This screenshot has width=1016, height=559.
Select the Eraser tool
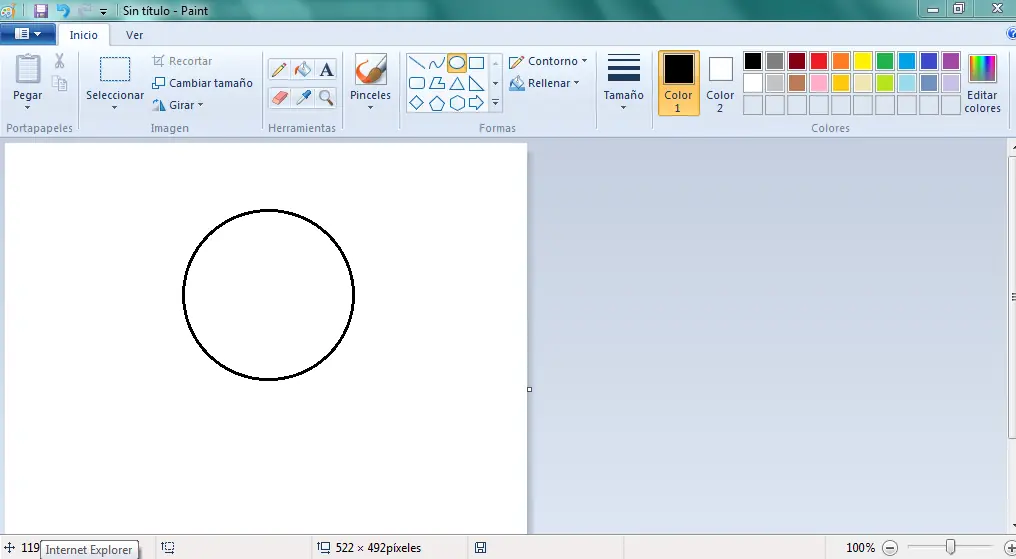point(279,98)
